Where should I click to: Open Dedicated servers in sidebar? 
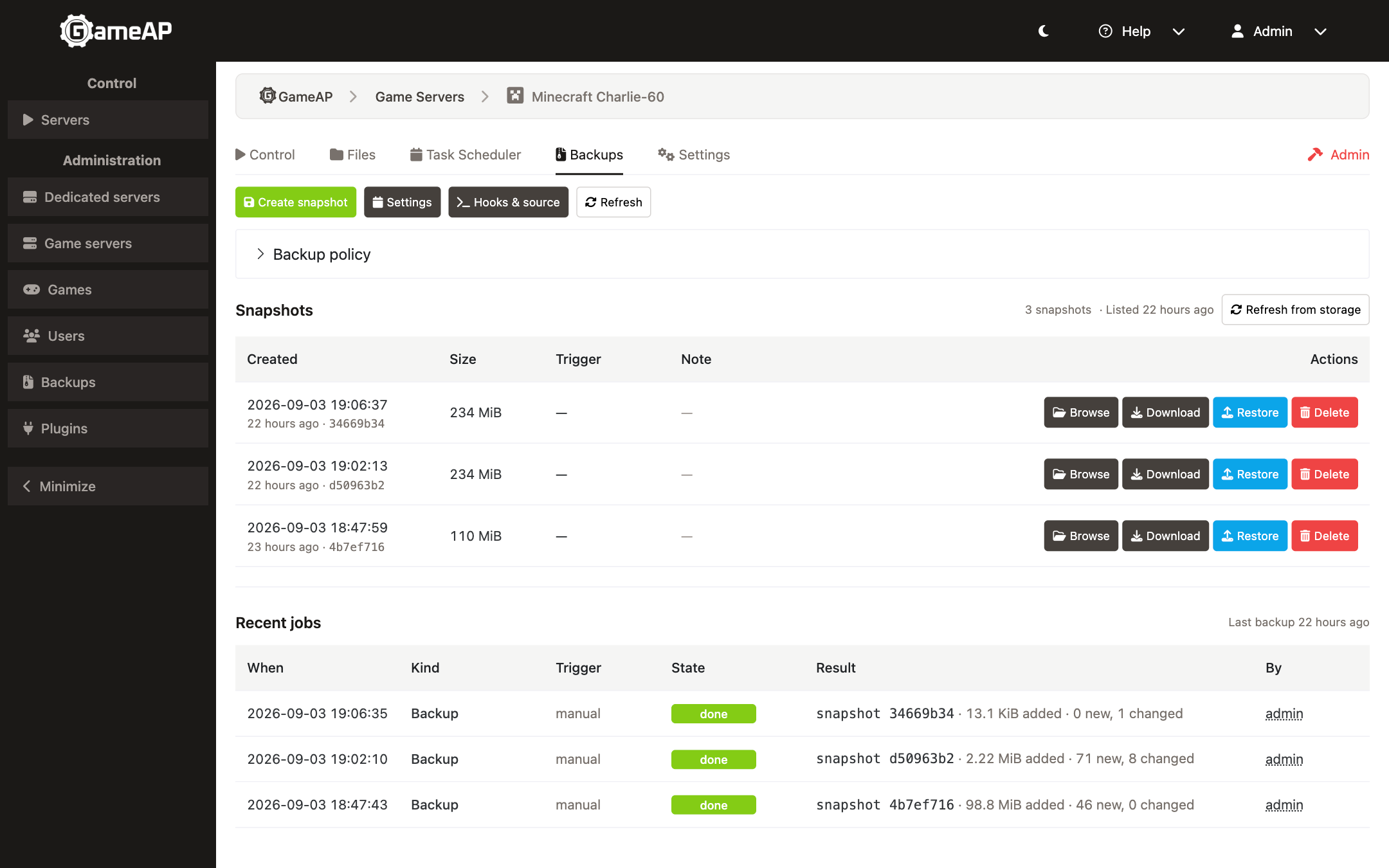(x=108, y=197)
